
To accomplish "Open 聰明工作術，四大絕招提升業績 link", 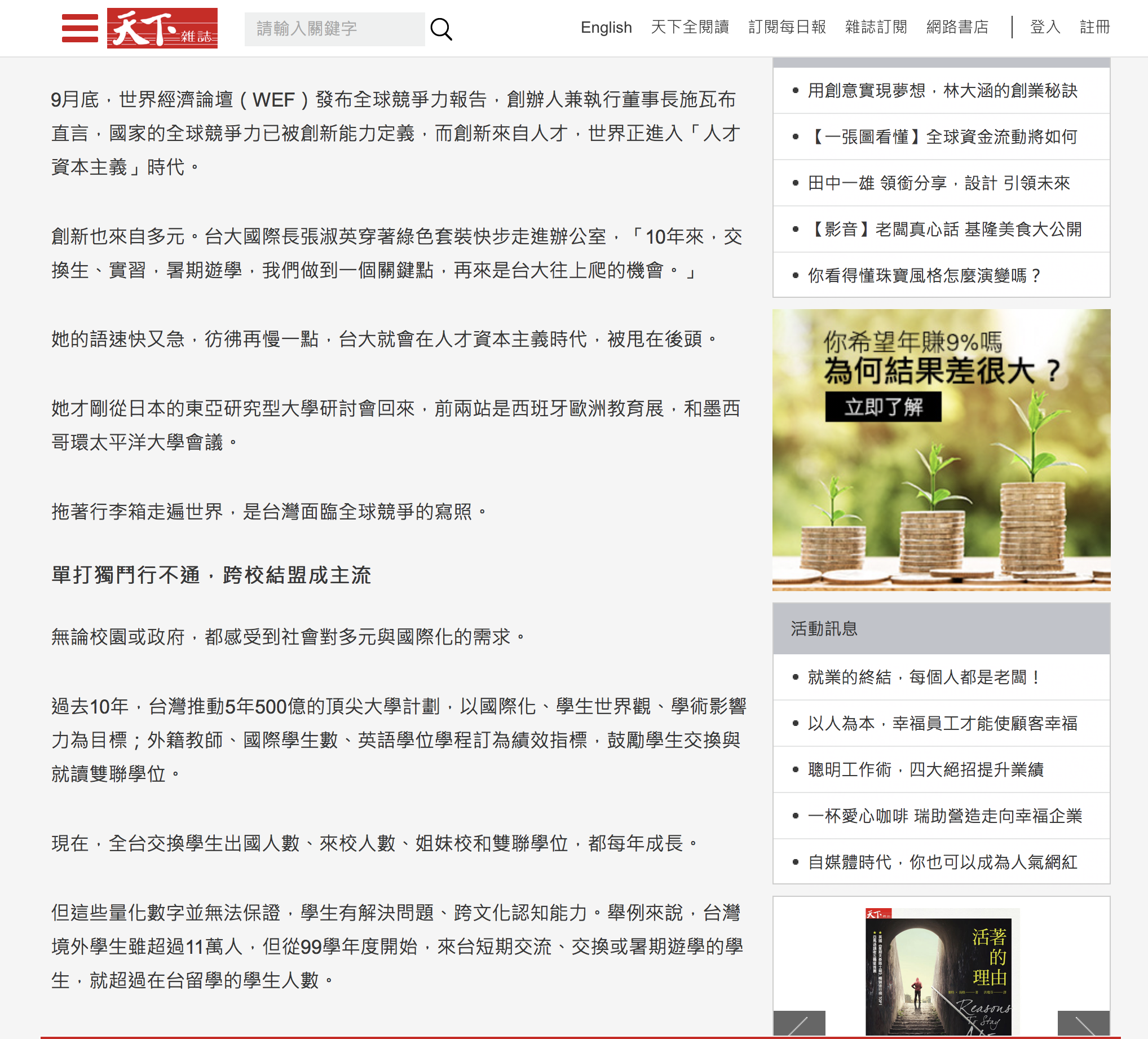I will 925,769.
